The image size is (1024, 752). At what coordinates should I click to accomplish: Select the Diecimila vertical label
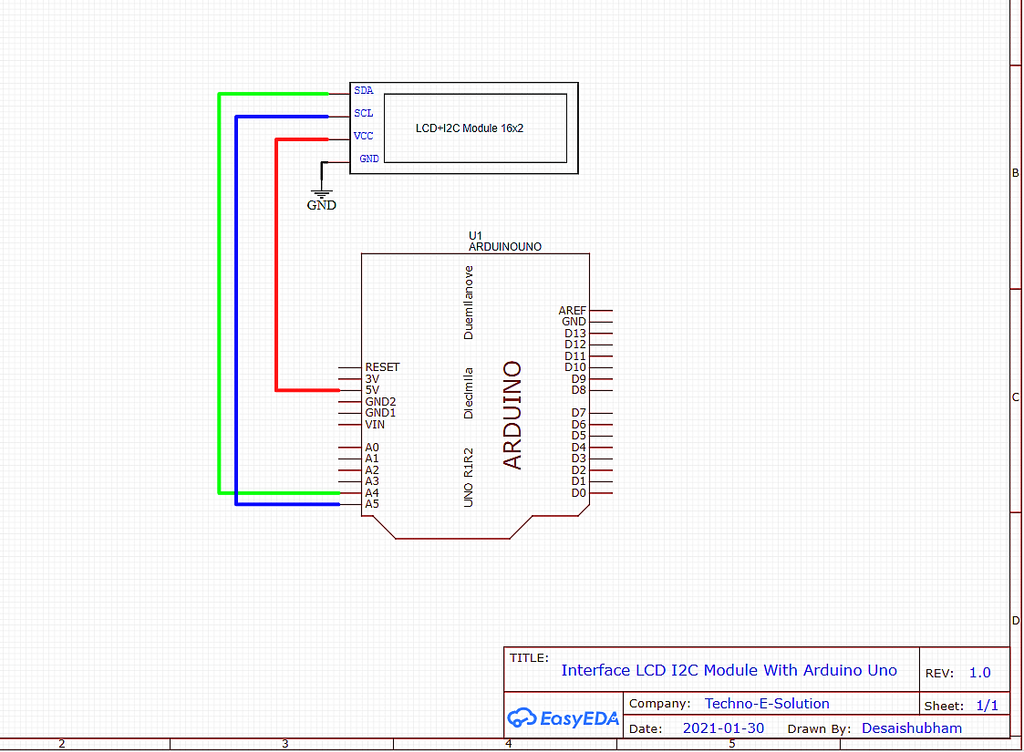tap(468, 393)
